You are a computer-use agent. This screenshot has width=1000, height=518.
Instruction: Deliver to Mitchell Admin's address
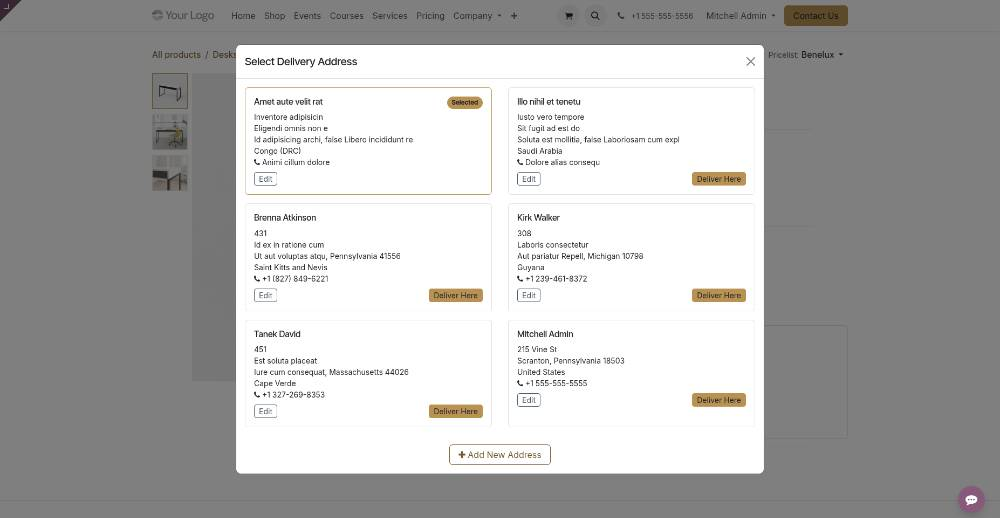[x=719, y=400]
